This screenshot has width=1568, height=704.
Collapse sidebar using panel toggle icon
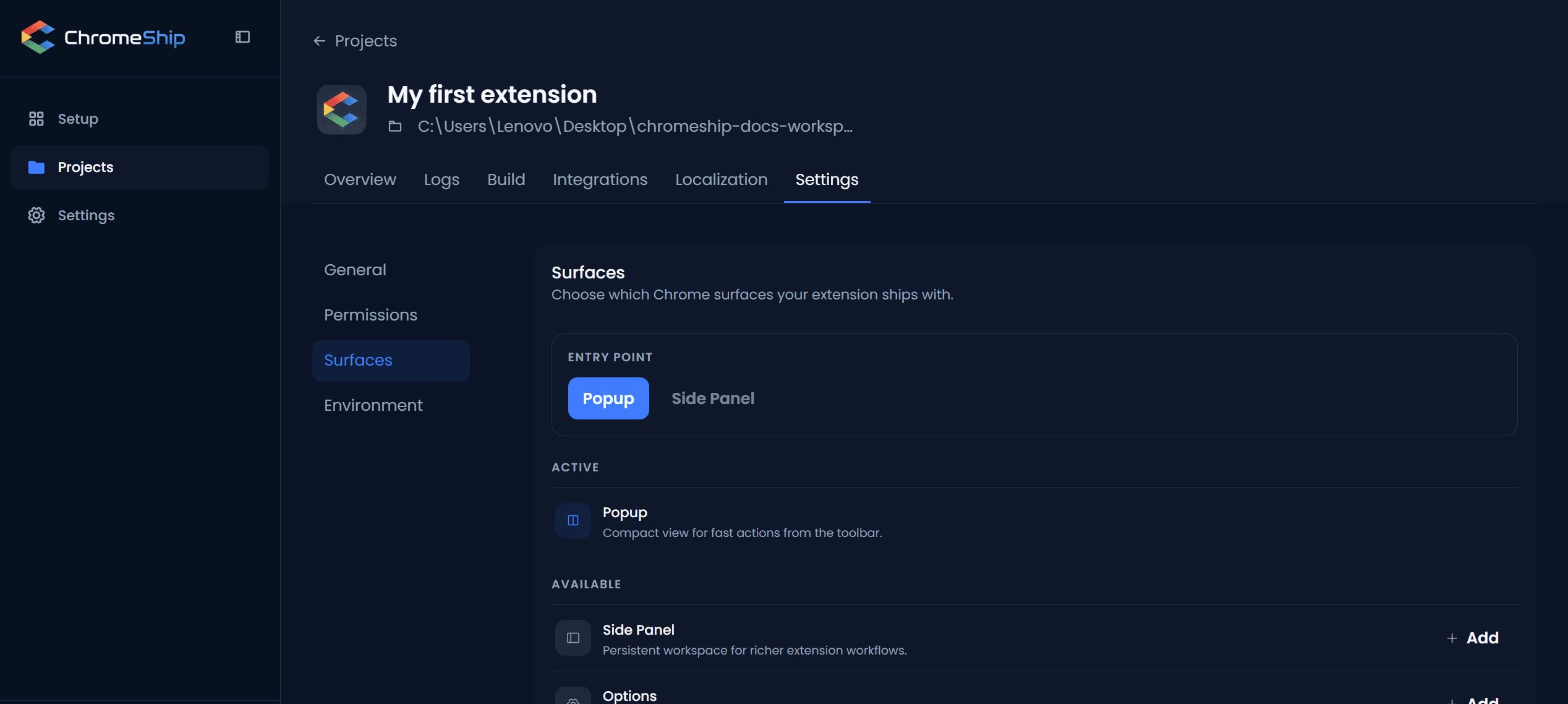click(x=242, y=37)
